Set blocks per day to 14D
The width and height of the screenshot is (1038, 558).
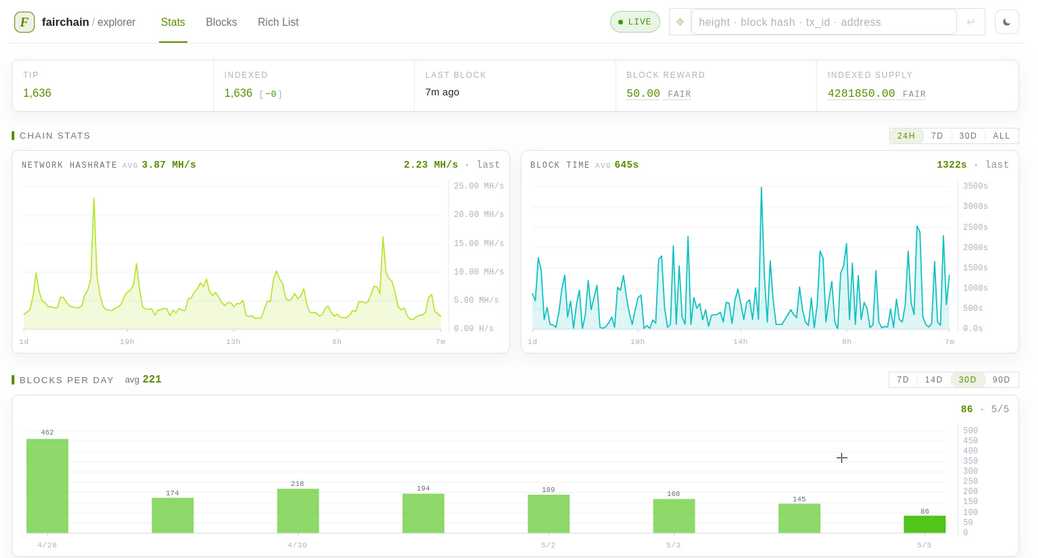933,380
